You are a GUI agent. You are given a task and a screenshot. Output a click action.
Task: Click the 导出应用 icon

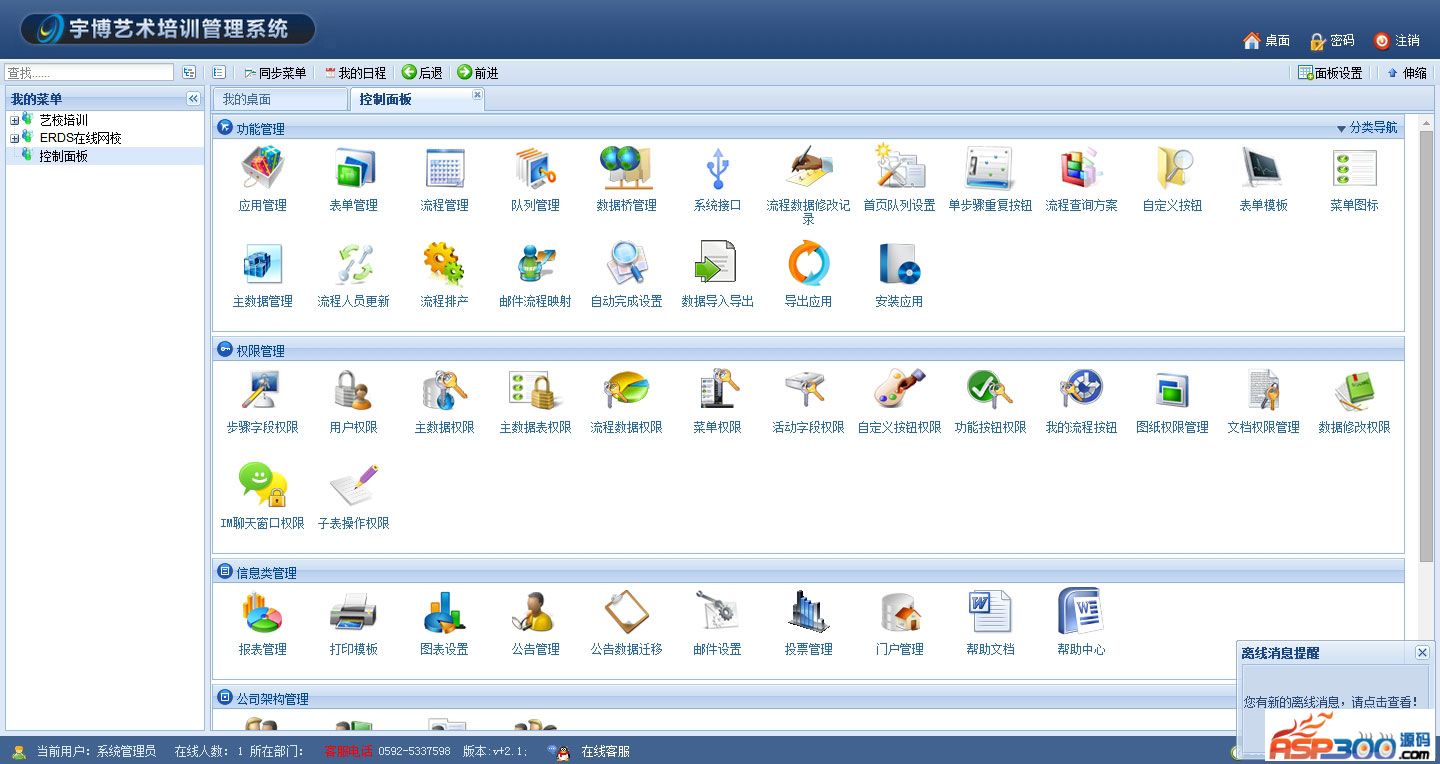coord(809,264)
